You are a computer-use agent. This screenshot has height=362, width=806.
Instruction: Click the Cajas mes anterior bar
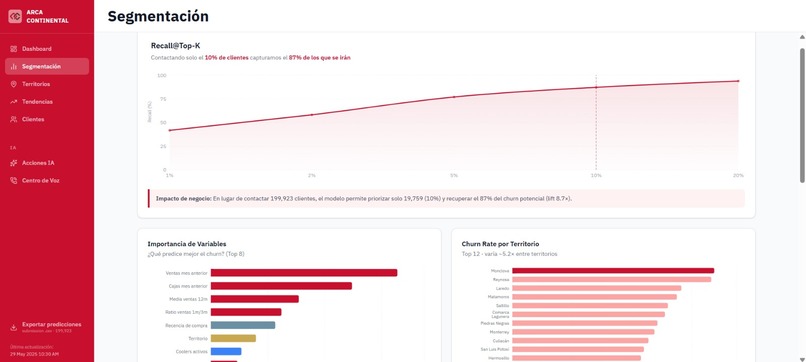(281, 285)
